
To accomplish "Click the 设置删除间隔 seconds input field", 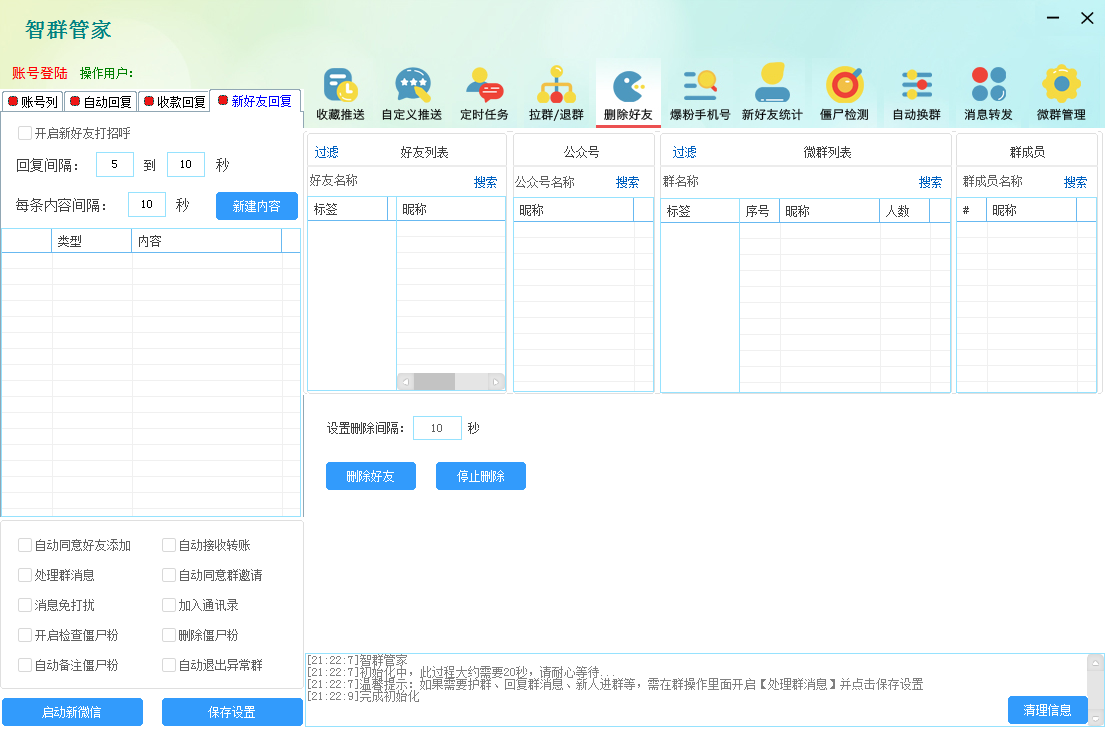I will 437,428.
